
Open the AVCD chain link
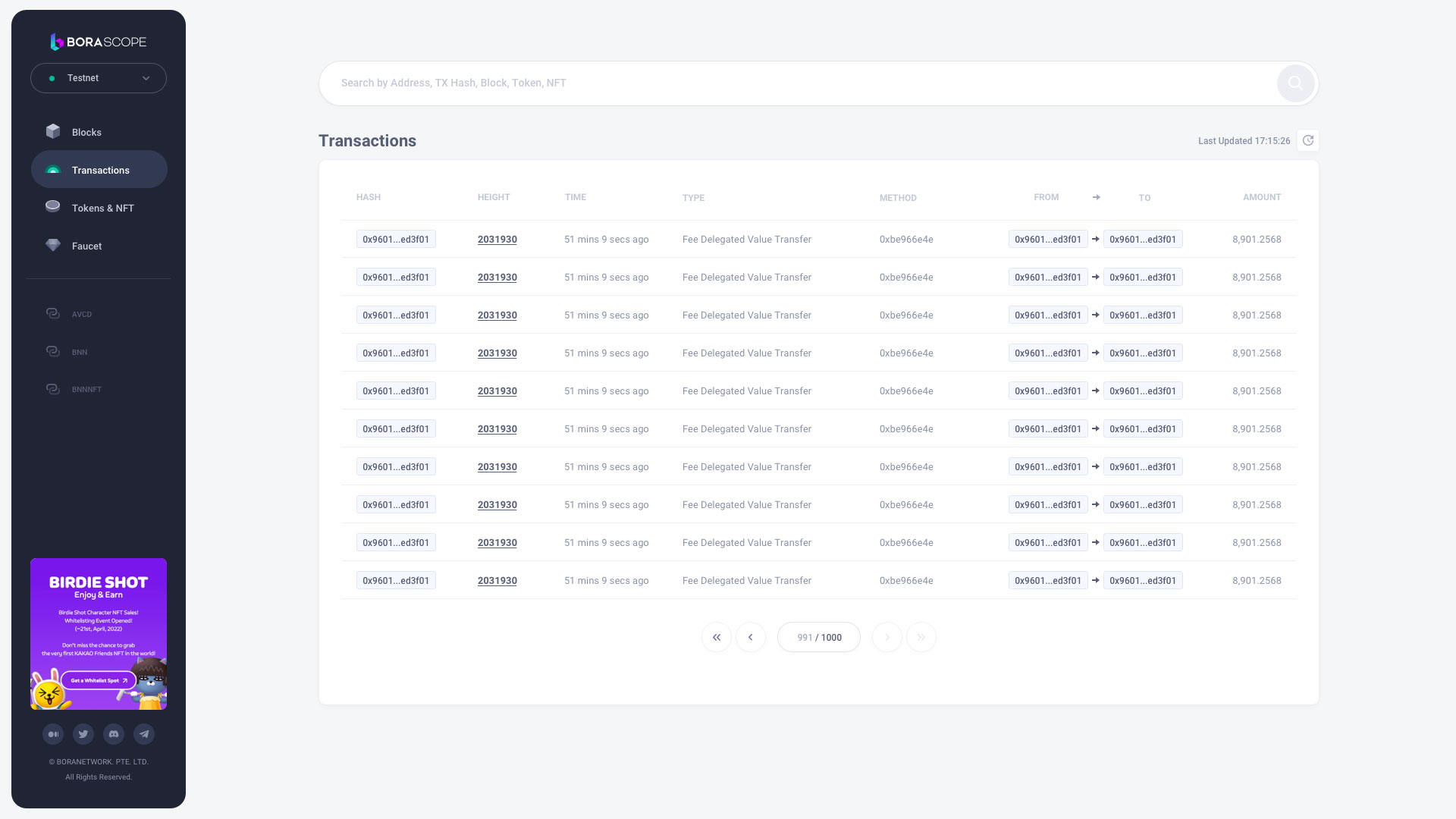[x=81, y=315]
